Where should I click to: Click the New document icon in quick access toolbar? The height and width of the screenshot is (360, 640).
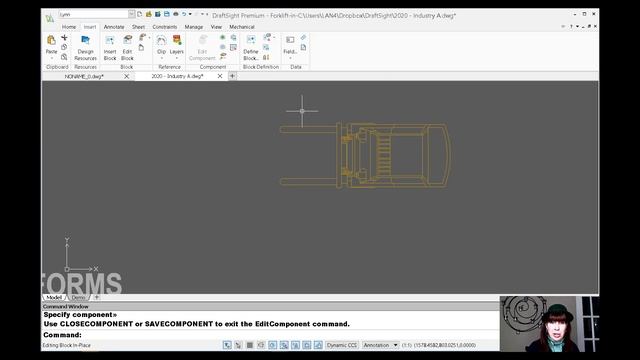pyautogui.click(x=140, y=14)
